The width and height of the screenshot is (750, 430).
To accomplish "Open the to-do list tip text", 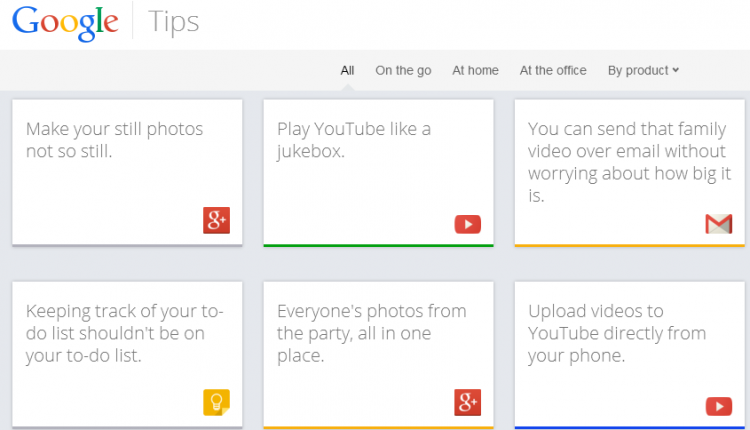I will tap(124, 332).
